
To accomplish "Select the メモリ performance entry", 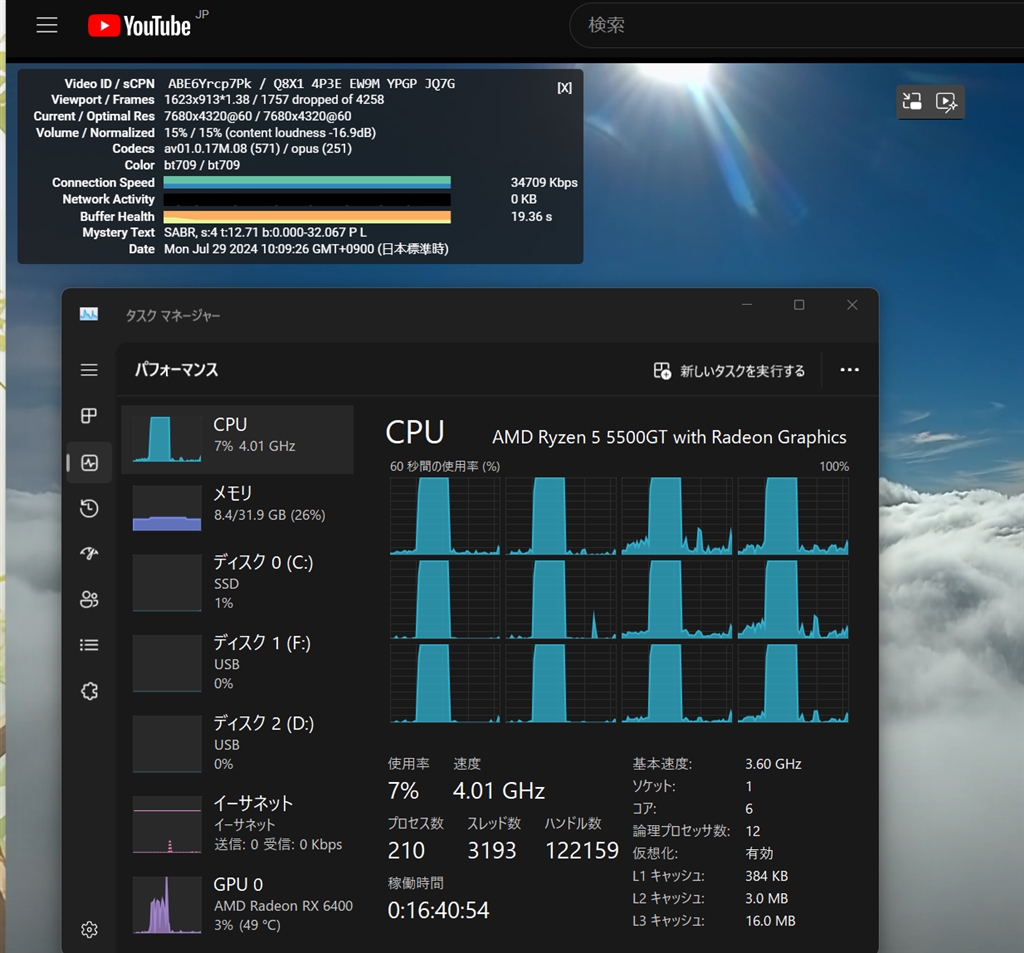I will [238, 508].
